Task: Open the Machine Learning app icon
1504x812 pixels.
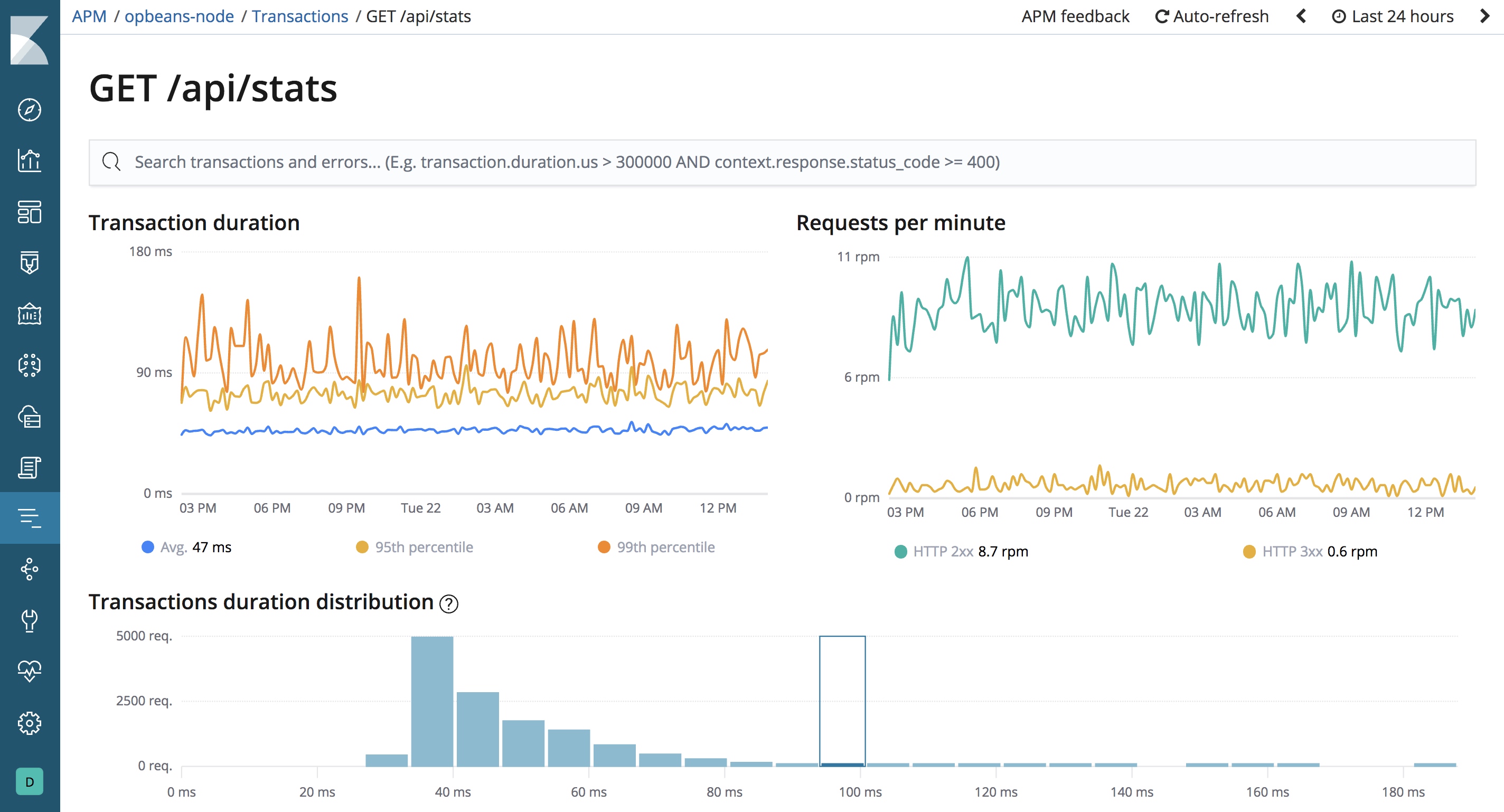Action: click(x=30, y=365)
